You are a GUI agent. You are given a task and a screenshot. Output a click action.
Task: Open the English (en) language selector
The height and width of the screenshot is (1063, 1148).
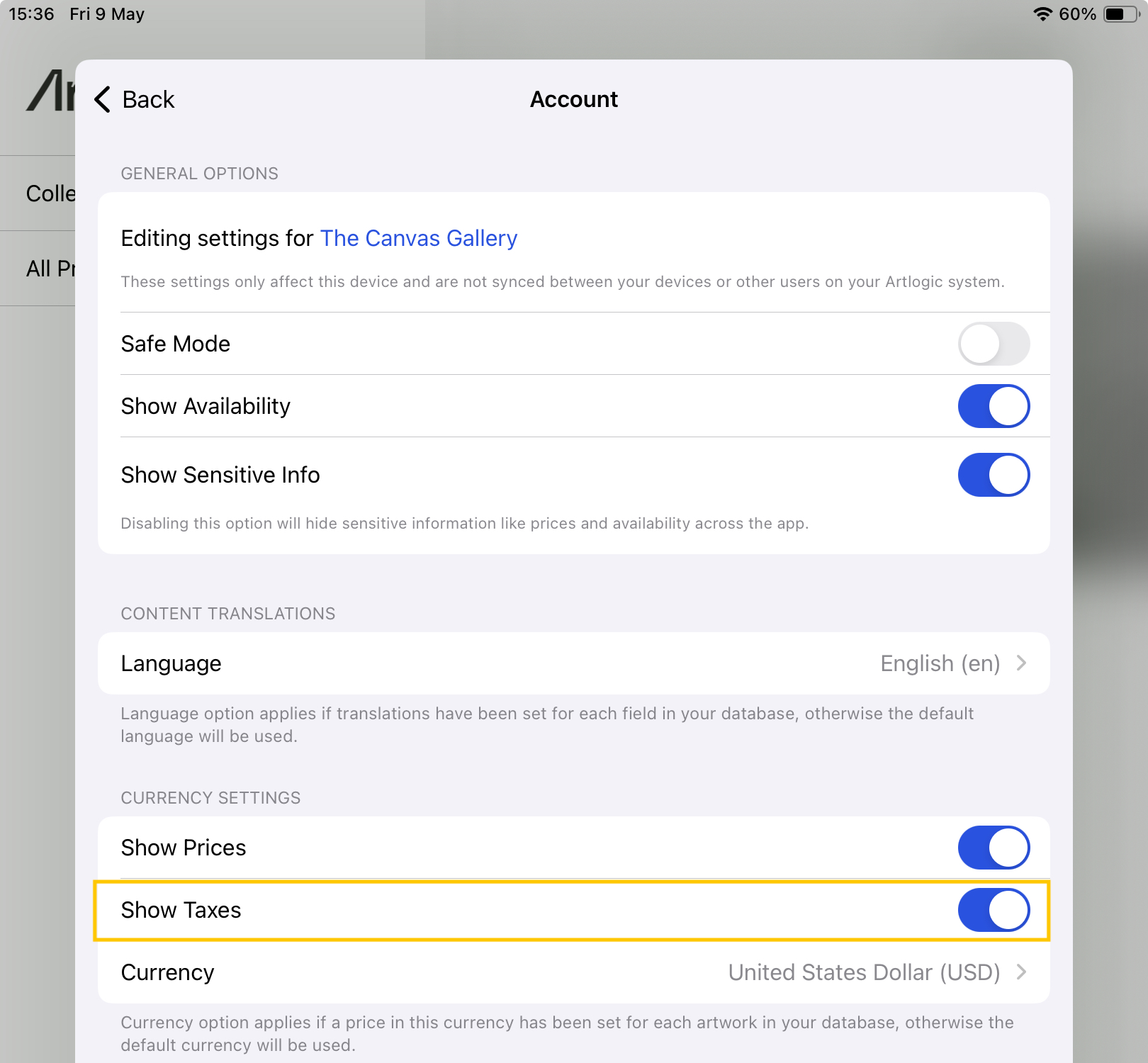(940, 663)
